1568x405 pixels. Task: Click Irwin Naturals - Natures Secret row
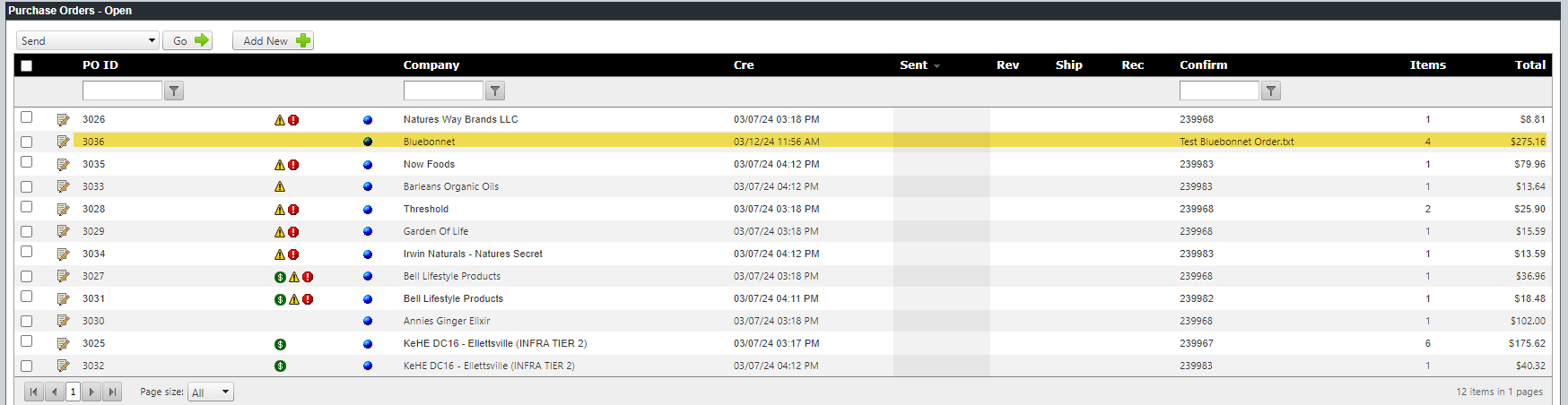click(783, 254)
